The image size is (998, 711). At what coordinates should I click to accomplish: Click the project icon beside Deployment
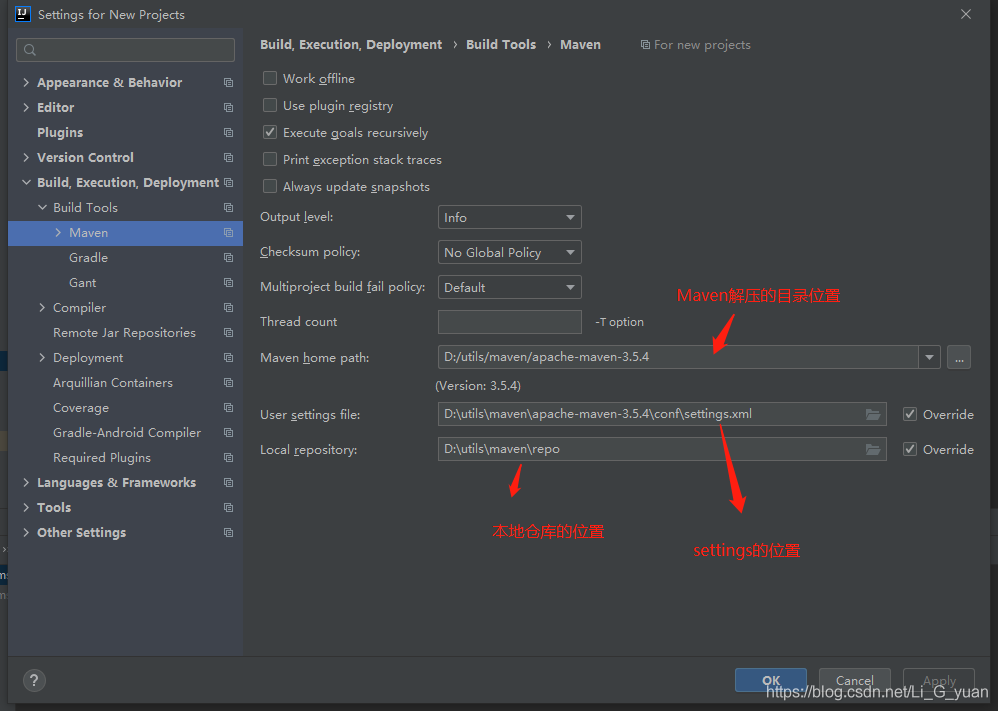coord(228,358)
